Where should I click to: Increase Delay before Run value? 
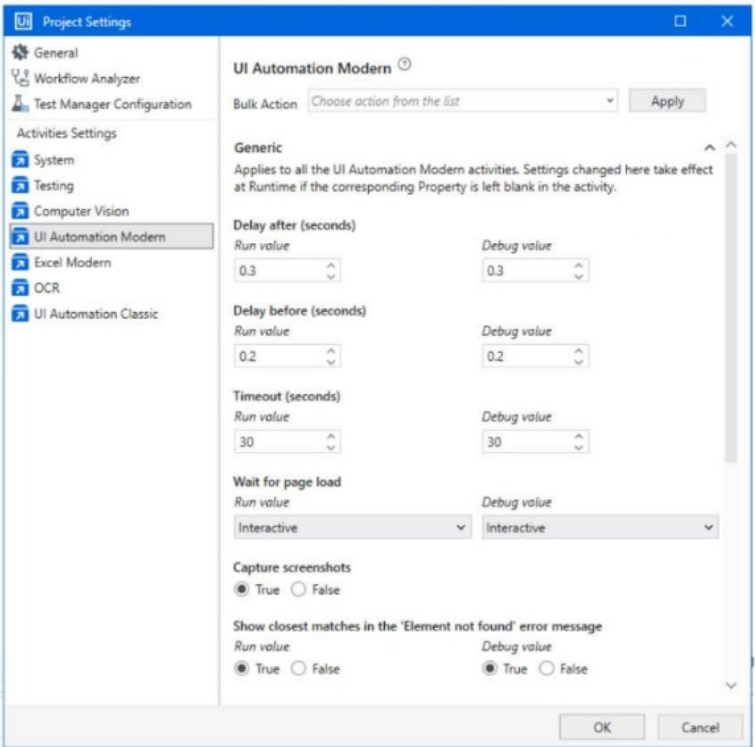[331, 351]
